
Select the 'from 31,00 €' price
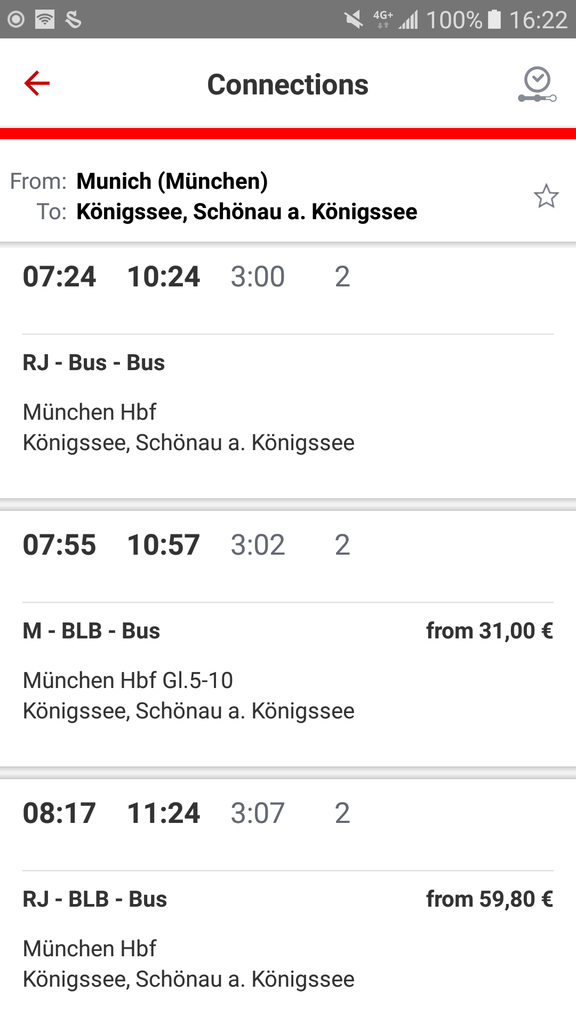tap(490, 631)
